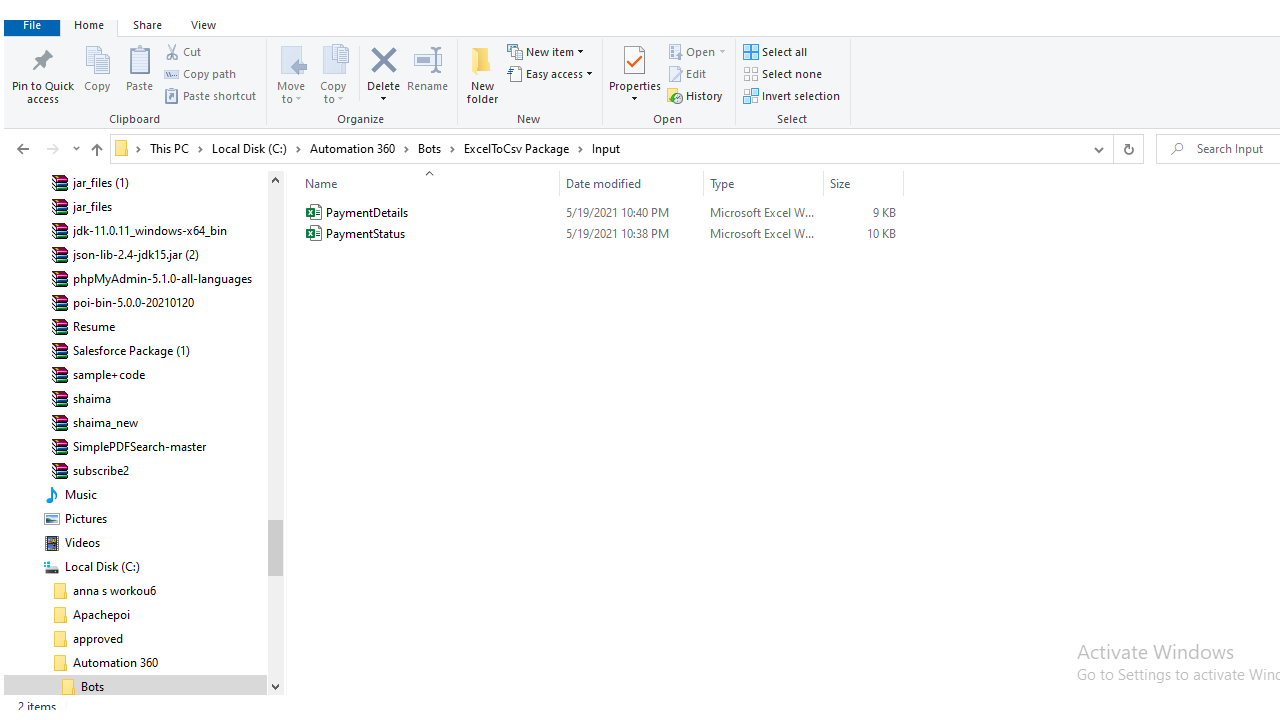The height and width of the screenshot is (720, 1280).
Task: Click Invert selection button
Action: pos(791,96)
